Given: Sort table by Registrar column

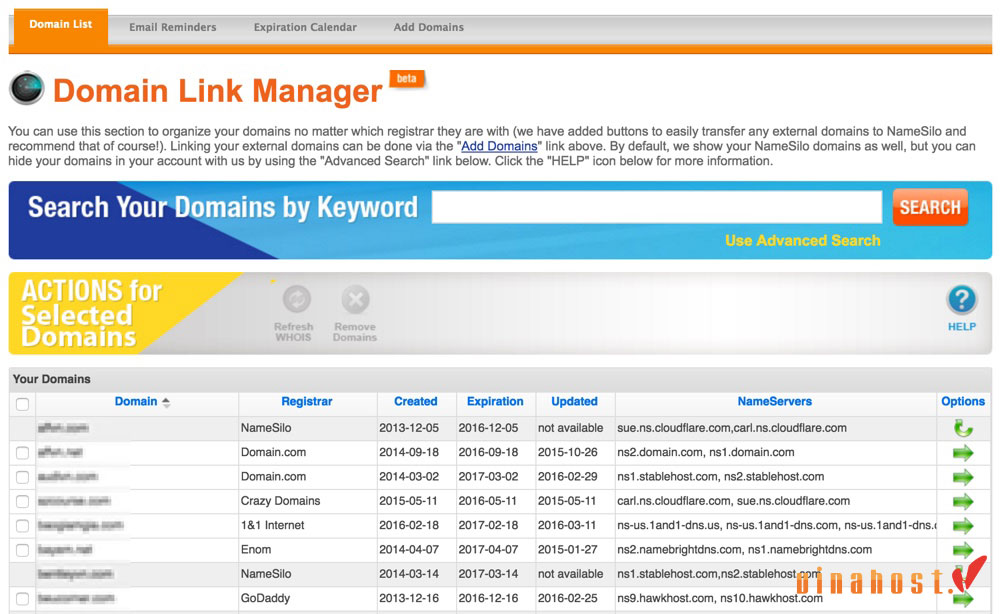Looking at the screenshot, I should [307, 402].
